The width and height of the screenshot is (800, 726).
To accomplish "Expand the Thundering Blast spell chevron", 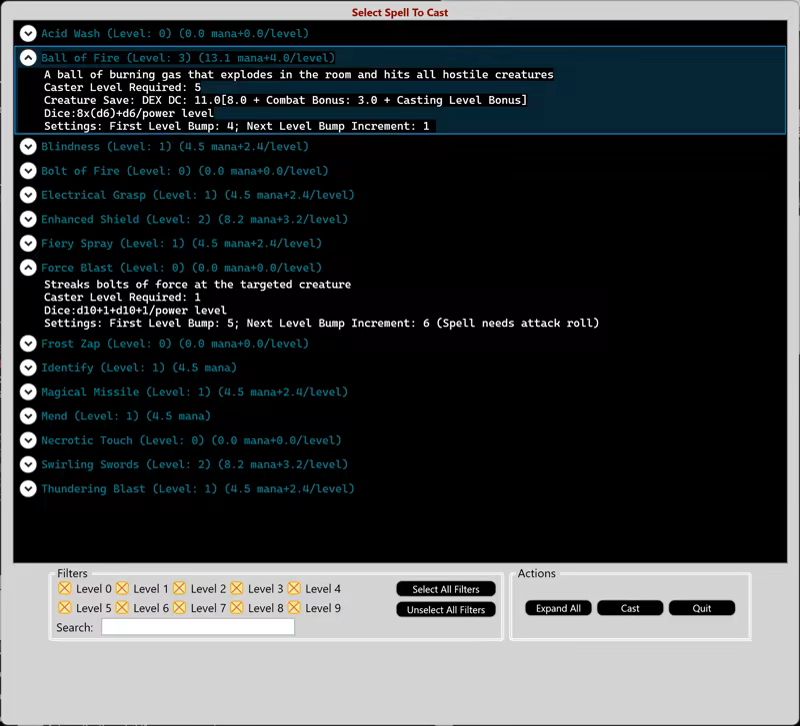I will pyautogui.click(x=28, y=489).
